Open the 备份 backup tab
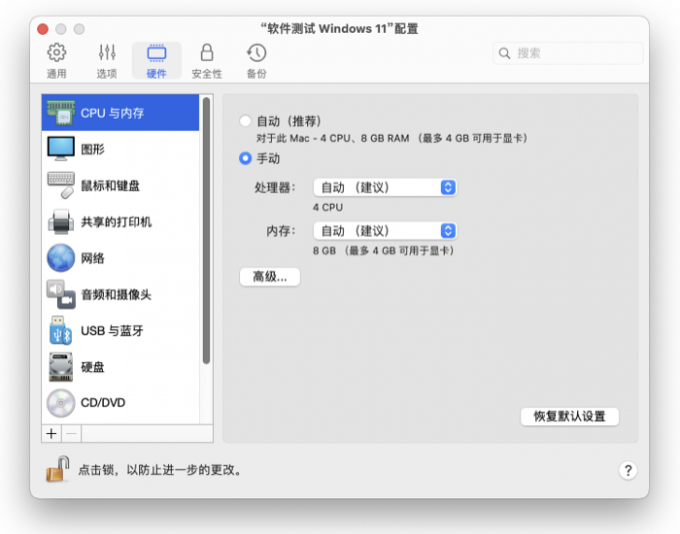680x534 pixels. click(x=257, y=60)
